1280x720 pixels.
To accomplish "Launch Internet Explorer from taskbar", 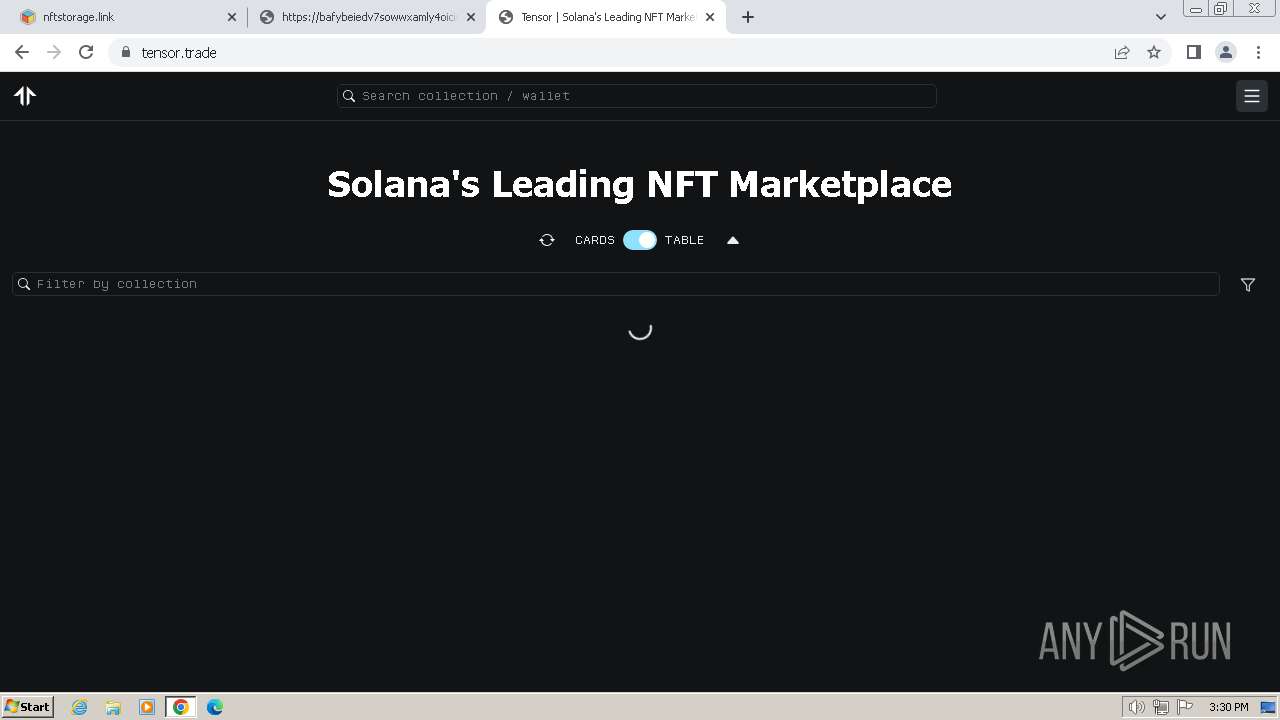I will (80, 707).
